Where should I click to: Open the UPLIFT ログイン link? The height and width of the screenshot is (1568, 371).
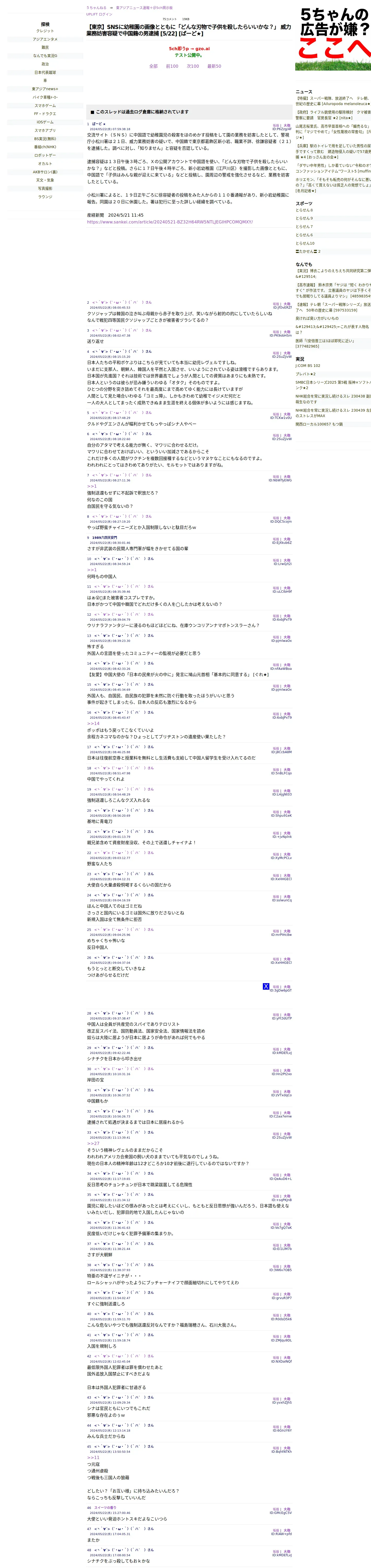99,14
